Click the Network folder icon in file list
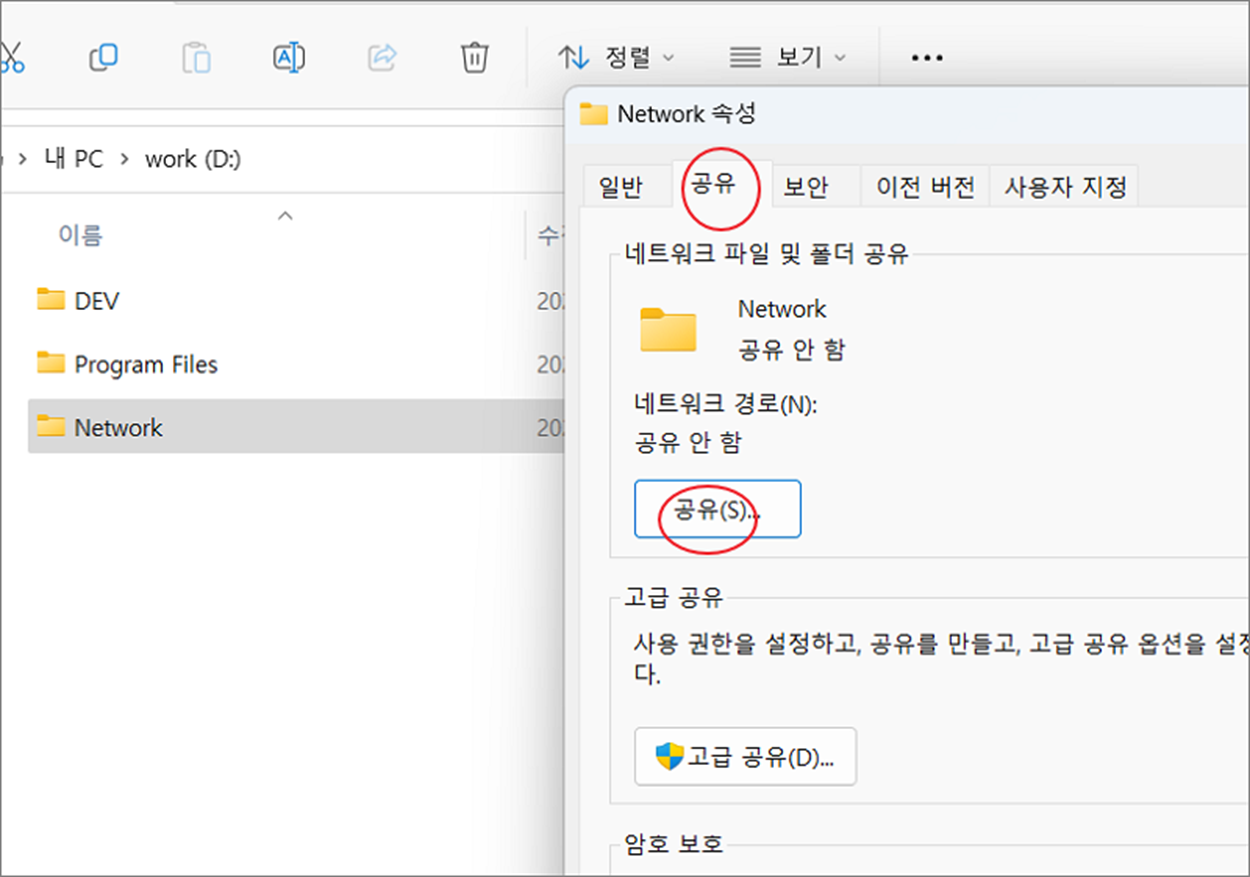This screenshot has width=1250, height=877. click(51, 426)
